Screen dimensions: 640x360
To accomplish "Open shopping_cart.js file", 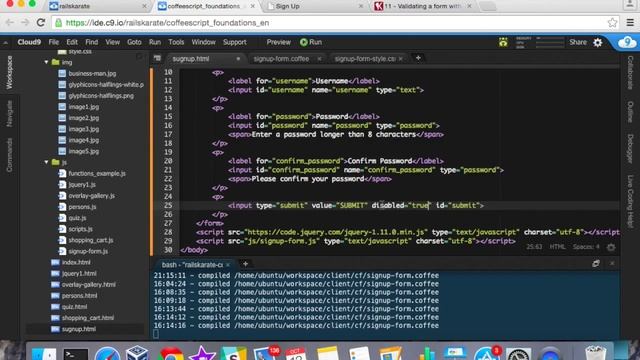I will click(x=91, y=240).
